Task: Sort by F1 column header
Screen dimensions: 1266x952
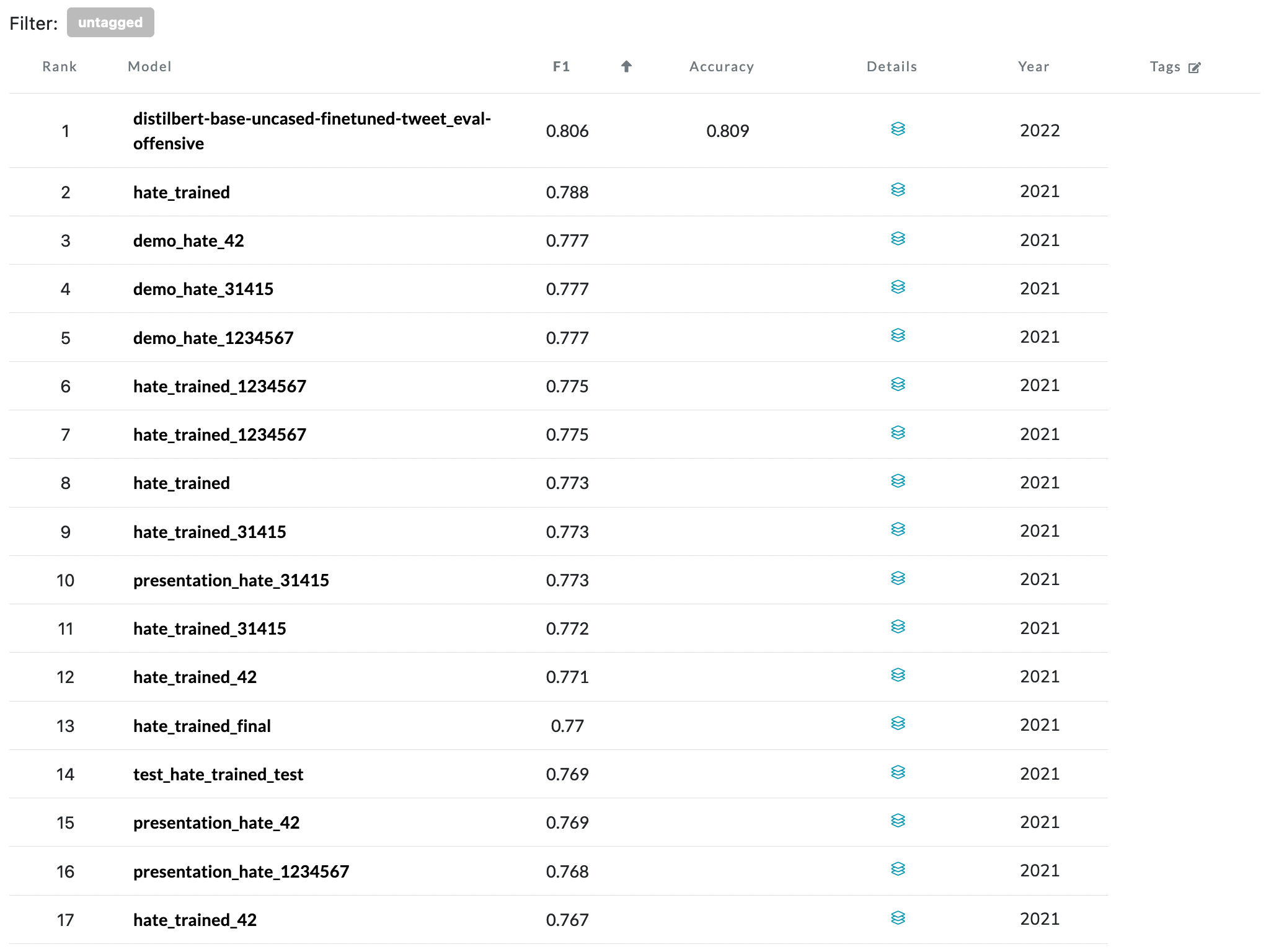Action: (561, 66)
